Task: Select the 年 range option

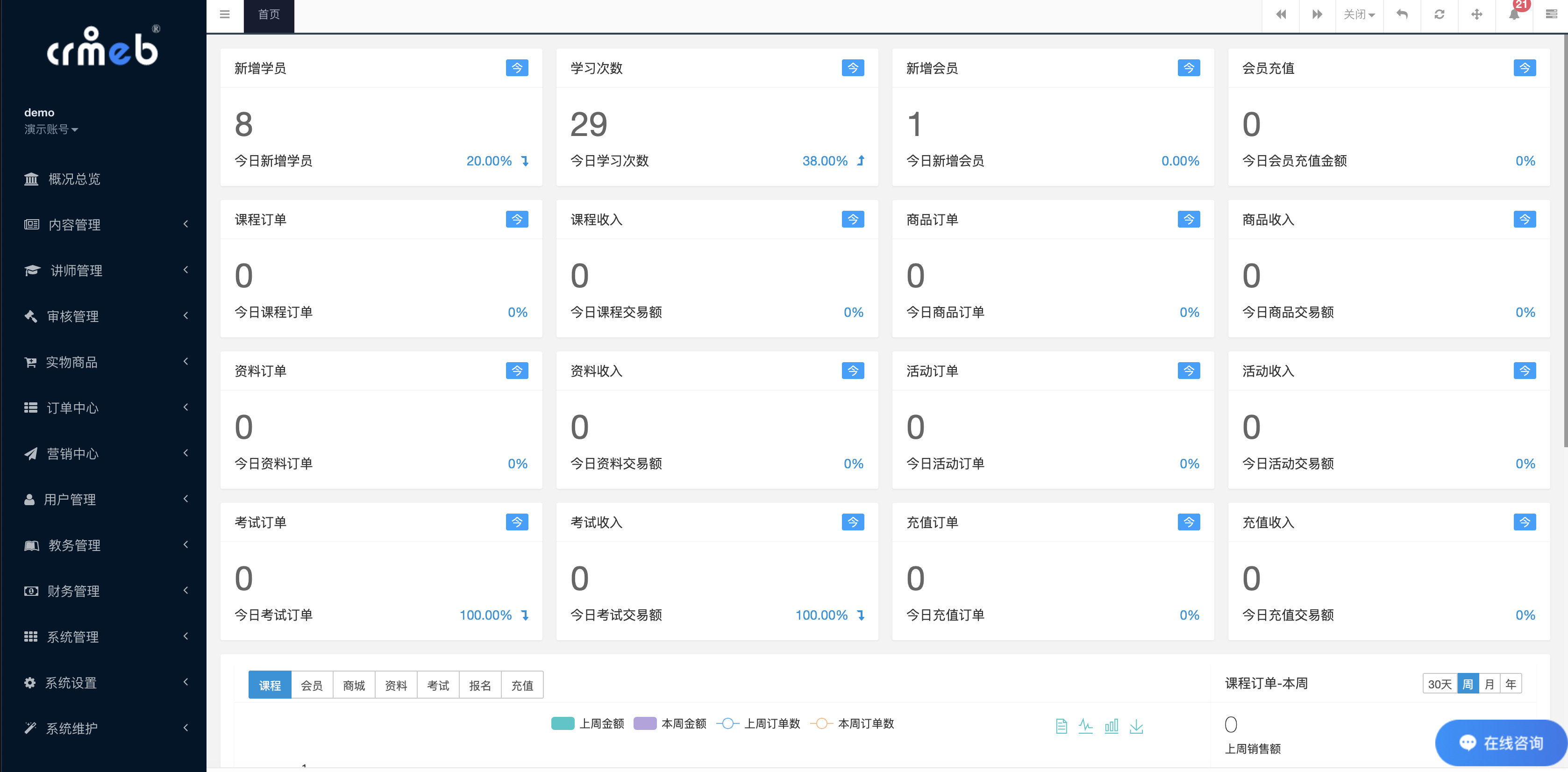Action: (1511, 684)
